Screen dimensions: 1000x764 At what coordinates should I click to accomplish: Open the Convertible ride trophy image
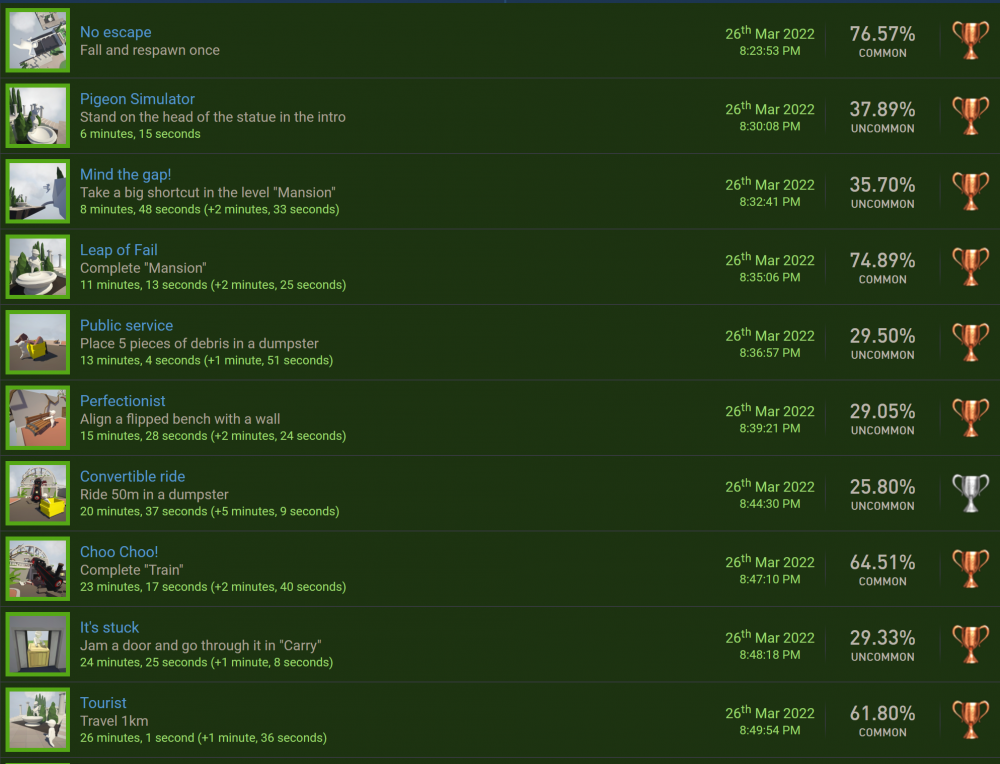pos(38,494)
